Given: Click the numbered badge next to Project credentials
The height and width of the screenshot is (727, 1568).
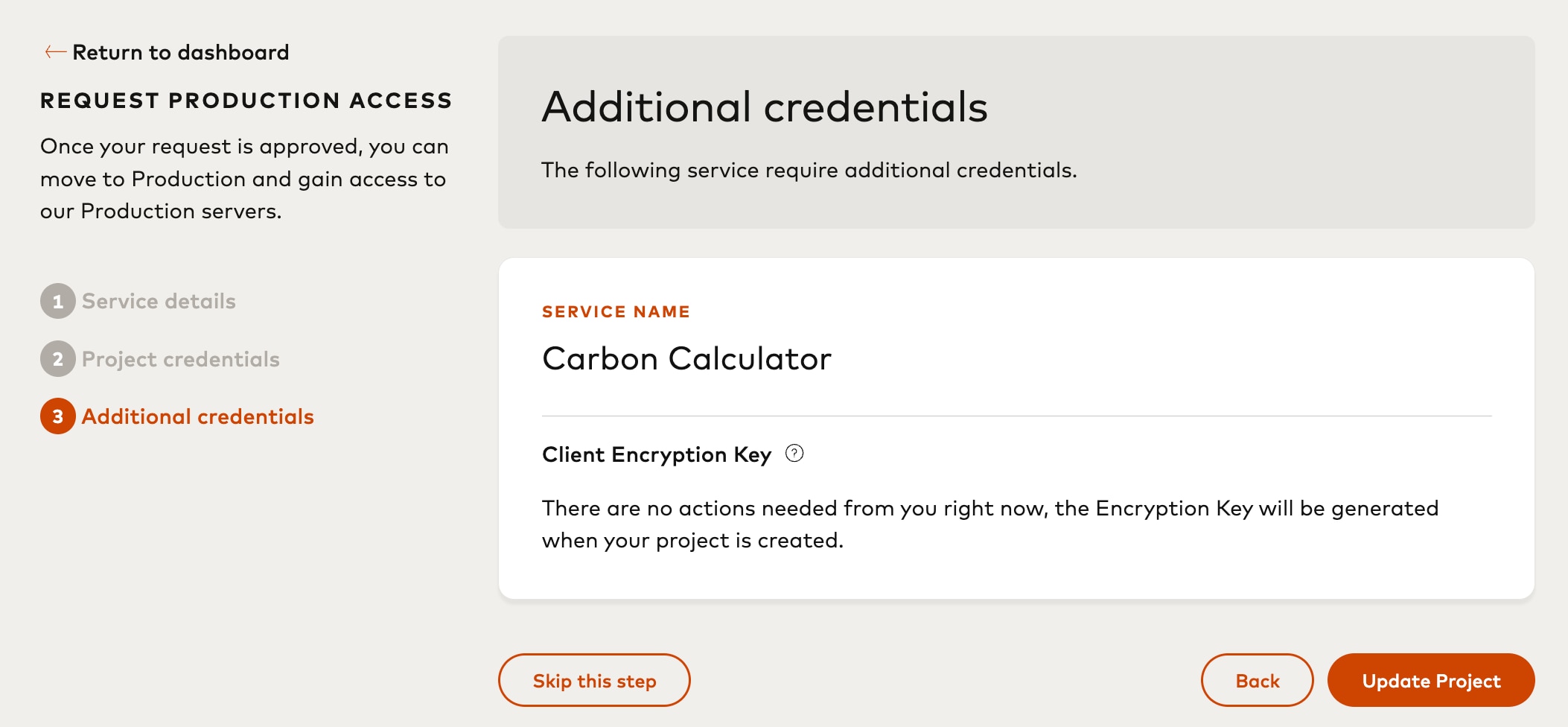Looking at the screenshot, I should coord(57,359).
